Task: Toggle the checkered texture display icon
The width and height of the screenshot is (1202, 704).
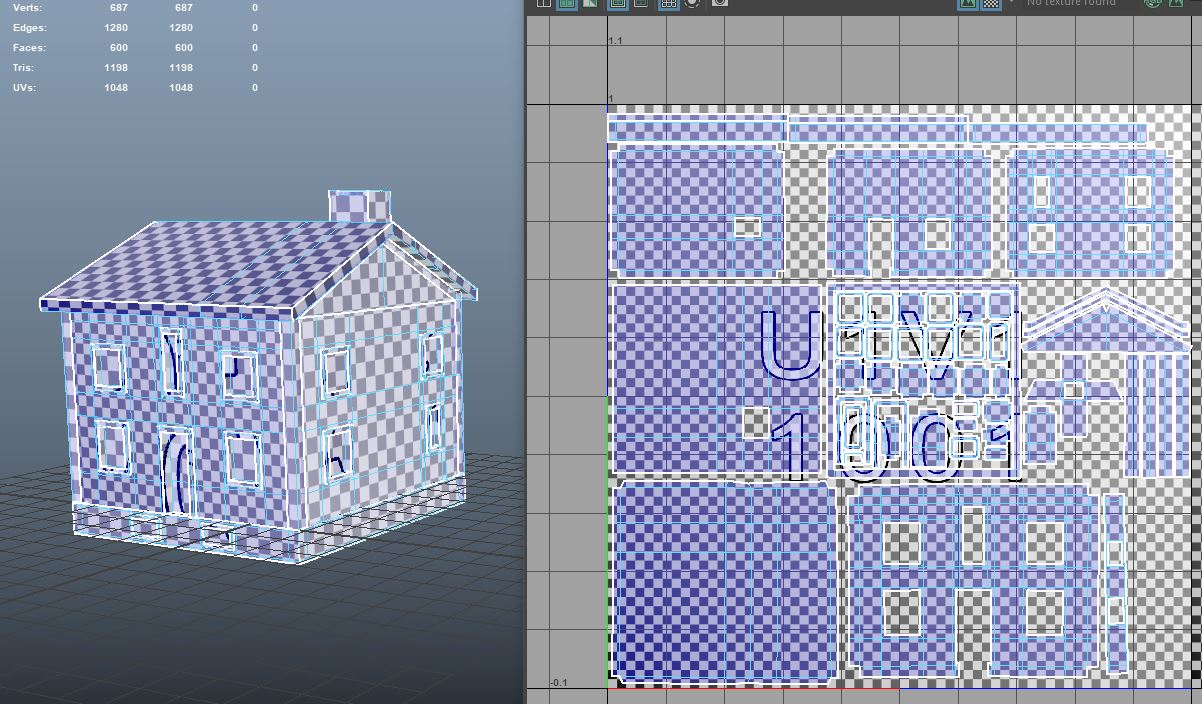Action: (x=991, y=3)
